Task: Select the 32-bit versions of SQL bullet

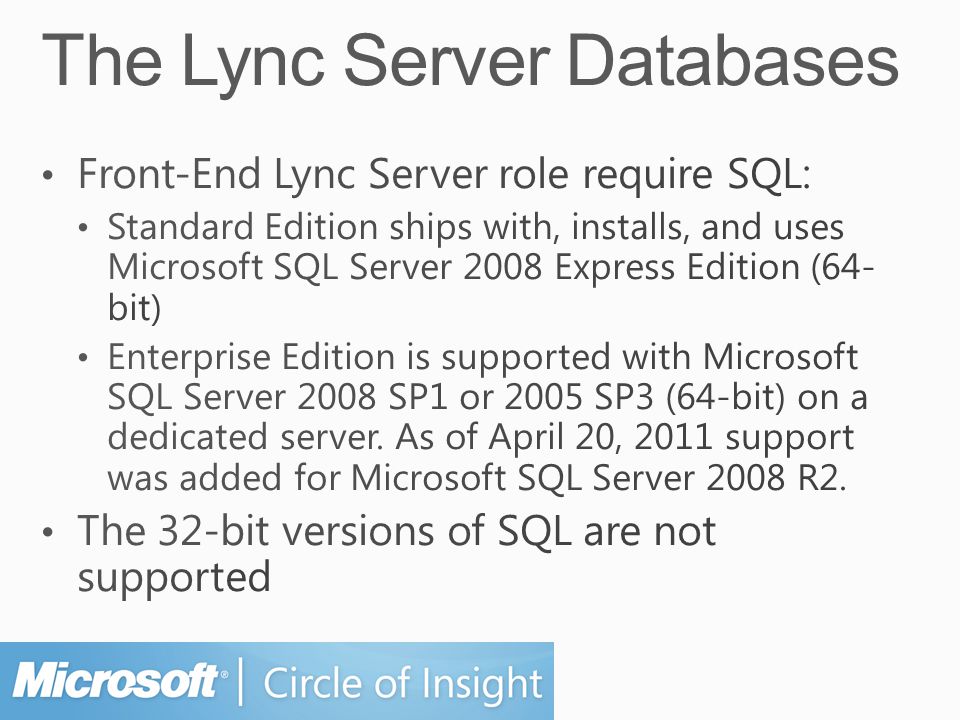Action: coord(397,554)
